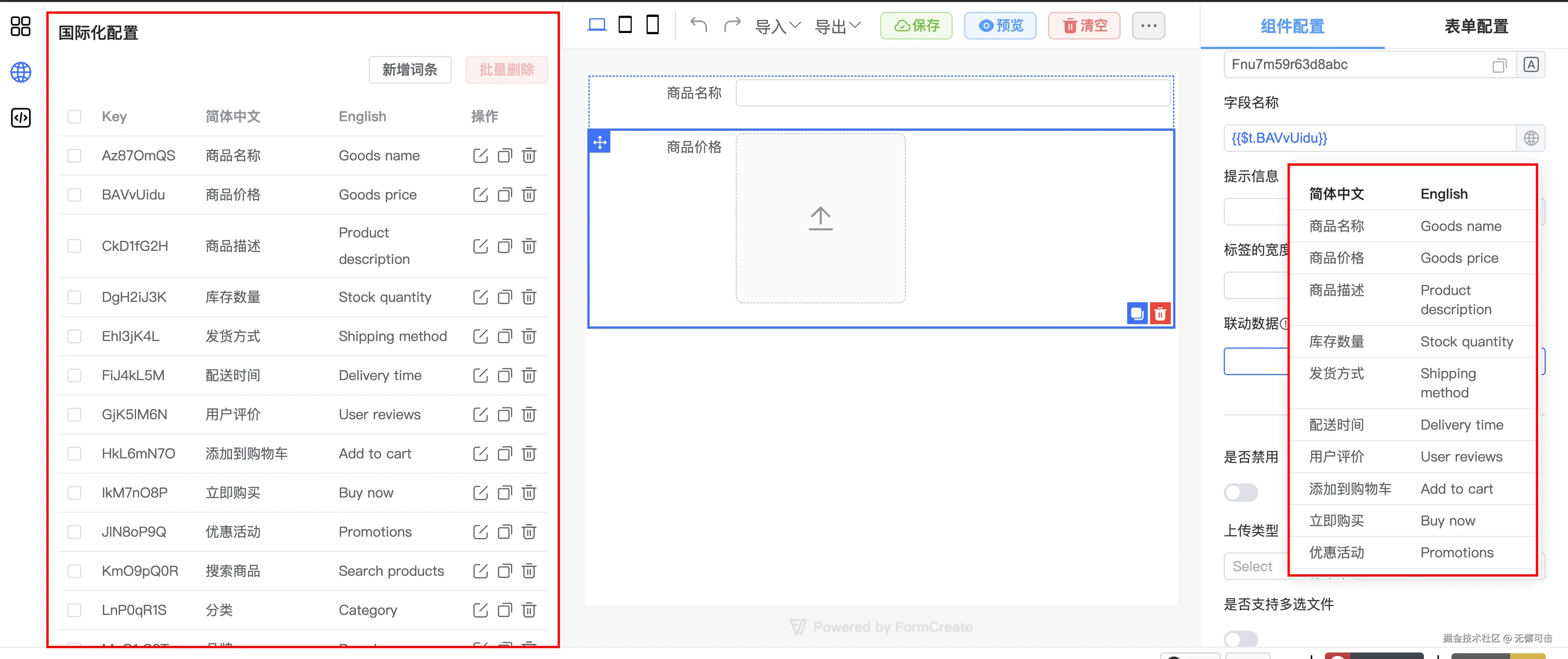Delete selected upload component with red trash
Image resolution: width=1568 pixels, height=659 pixels.
click(x=1160, y=314)
